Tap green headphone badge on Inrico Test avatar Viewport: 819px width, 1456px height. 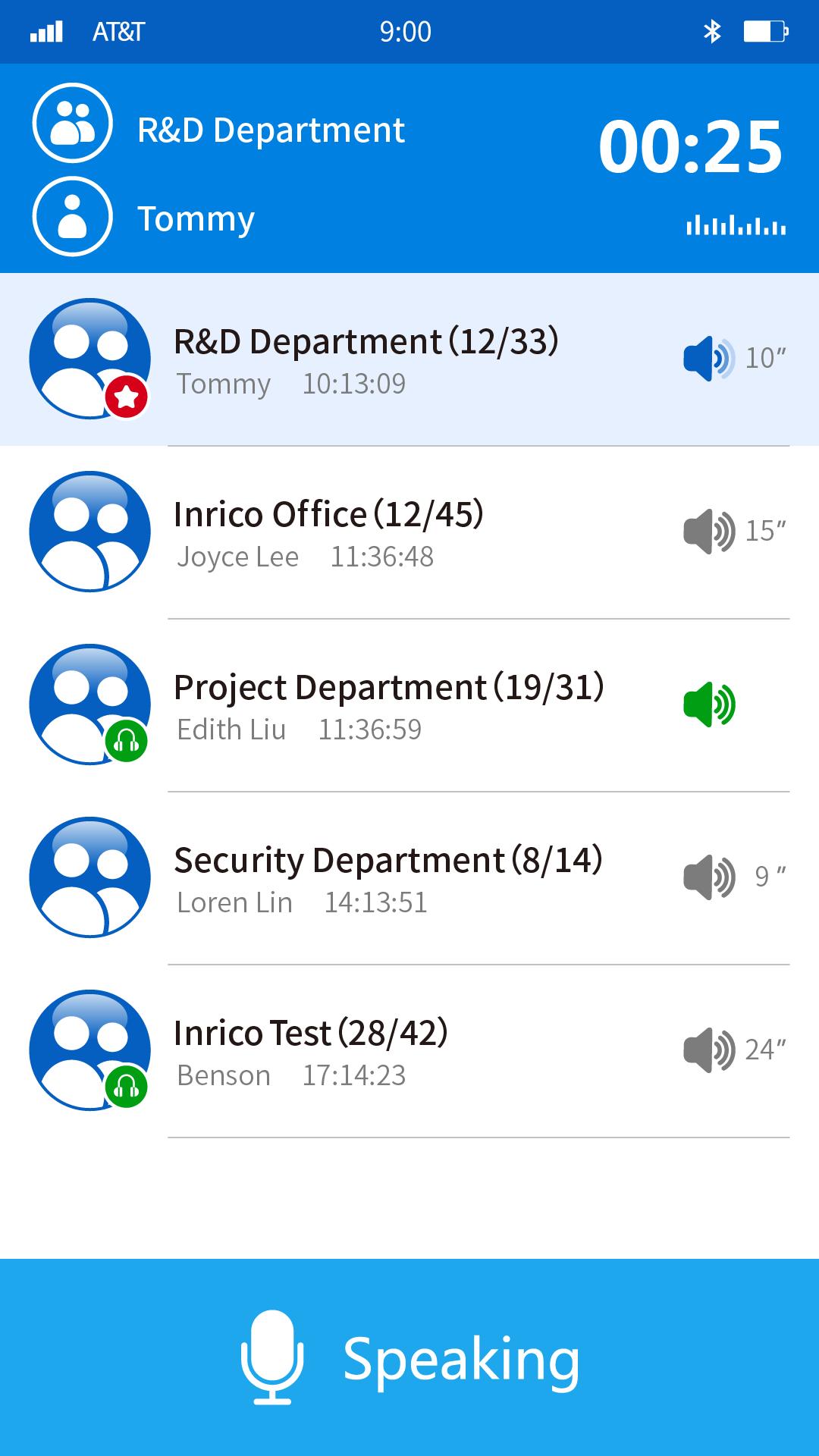coord(126,1087)
